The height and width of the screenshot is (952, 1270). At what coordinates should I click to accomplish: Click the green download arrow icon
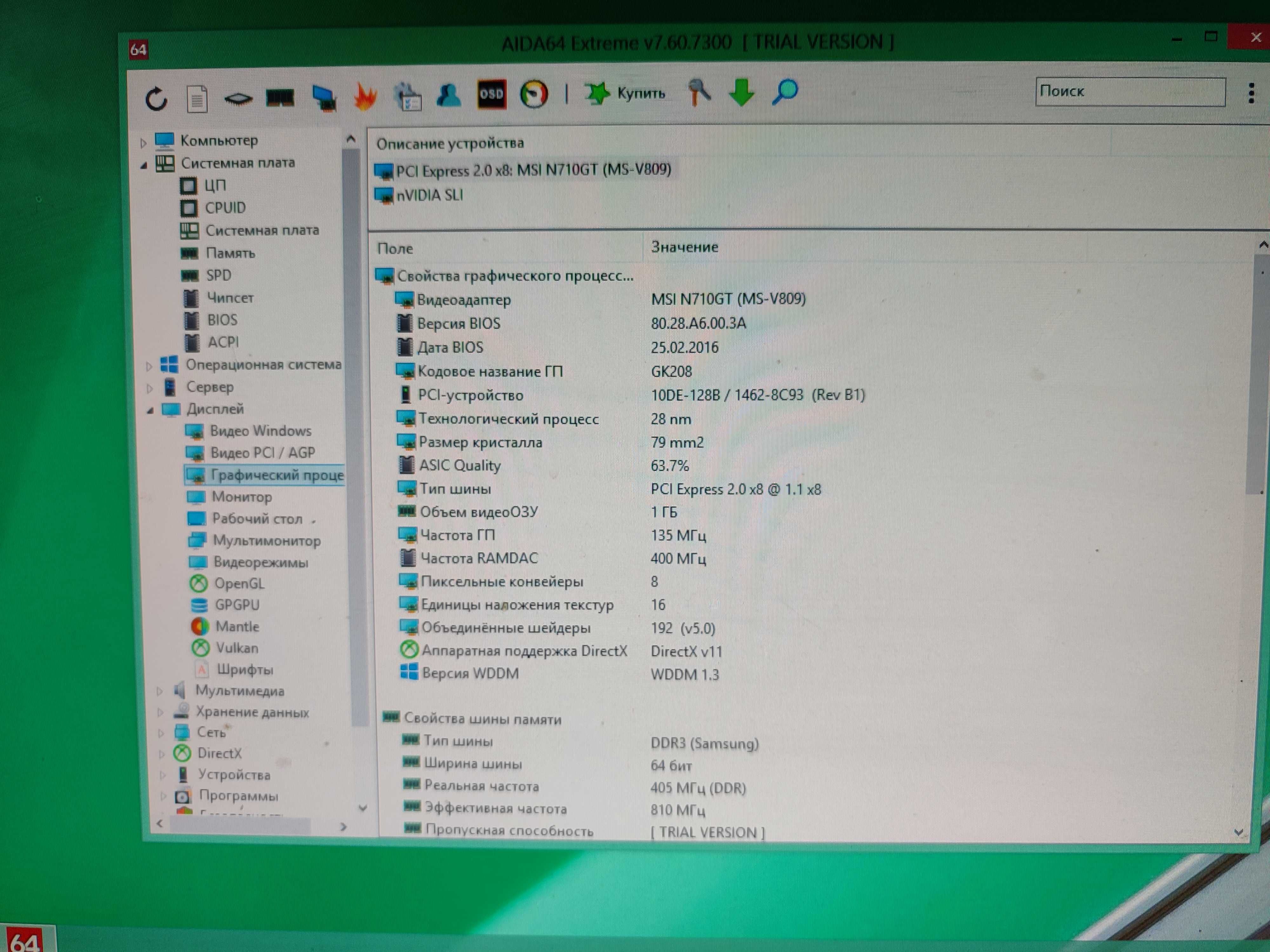click(742, 92)
